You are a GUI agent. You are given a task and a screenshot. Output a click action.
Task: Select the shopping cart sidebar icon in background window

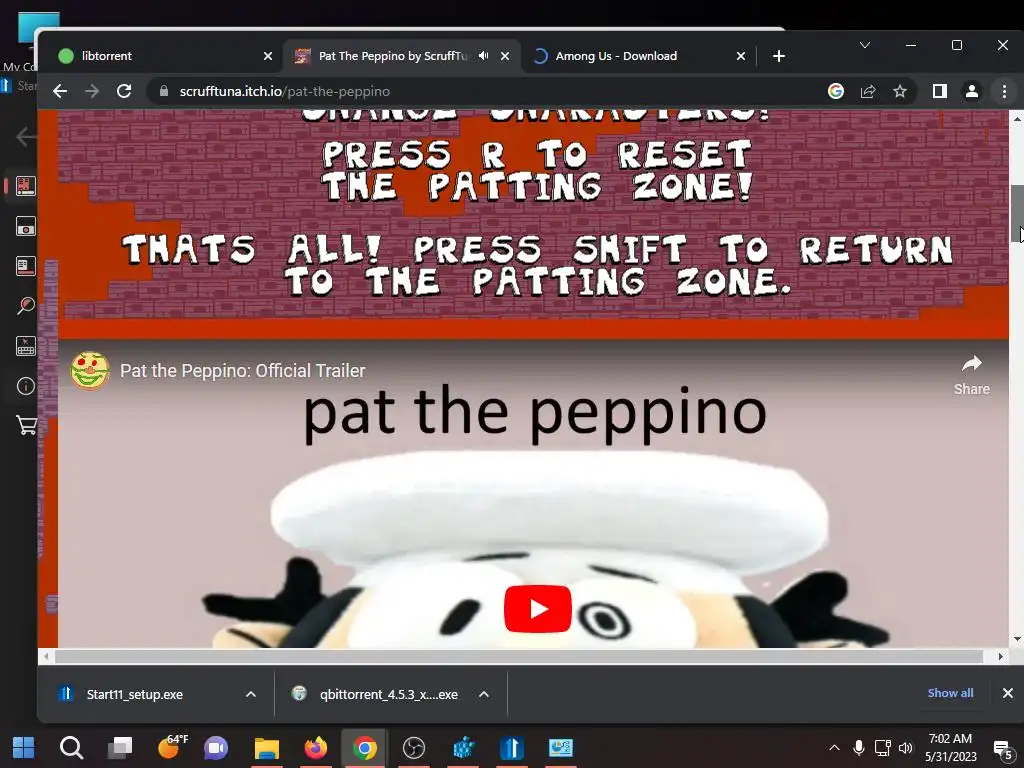click(x=25, y=426)
